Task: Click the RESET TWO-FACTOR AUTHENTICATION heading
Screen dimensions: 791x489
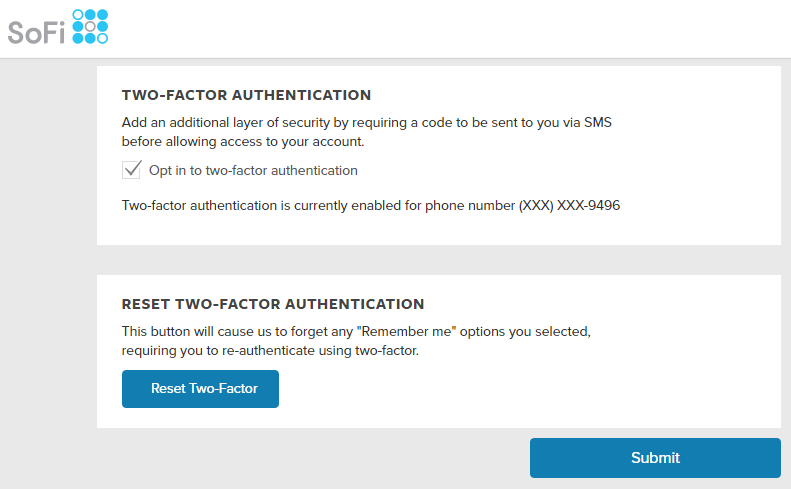Action: coord(273,304)
